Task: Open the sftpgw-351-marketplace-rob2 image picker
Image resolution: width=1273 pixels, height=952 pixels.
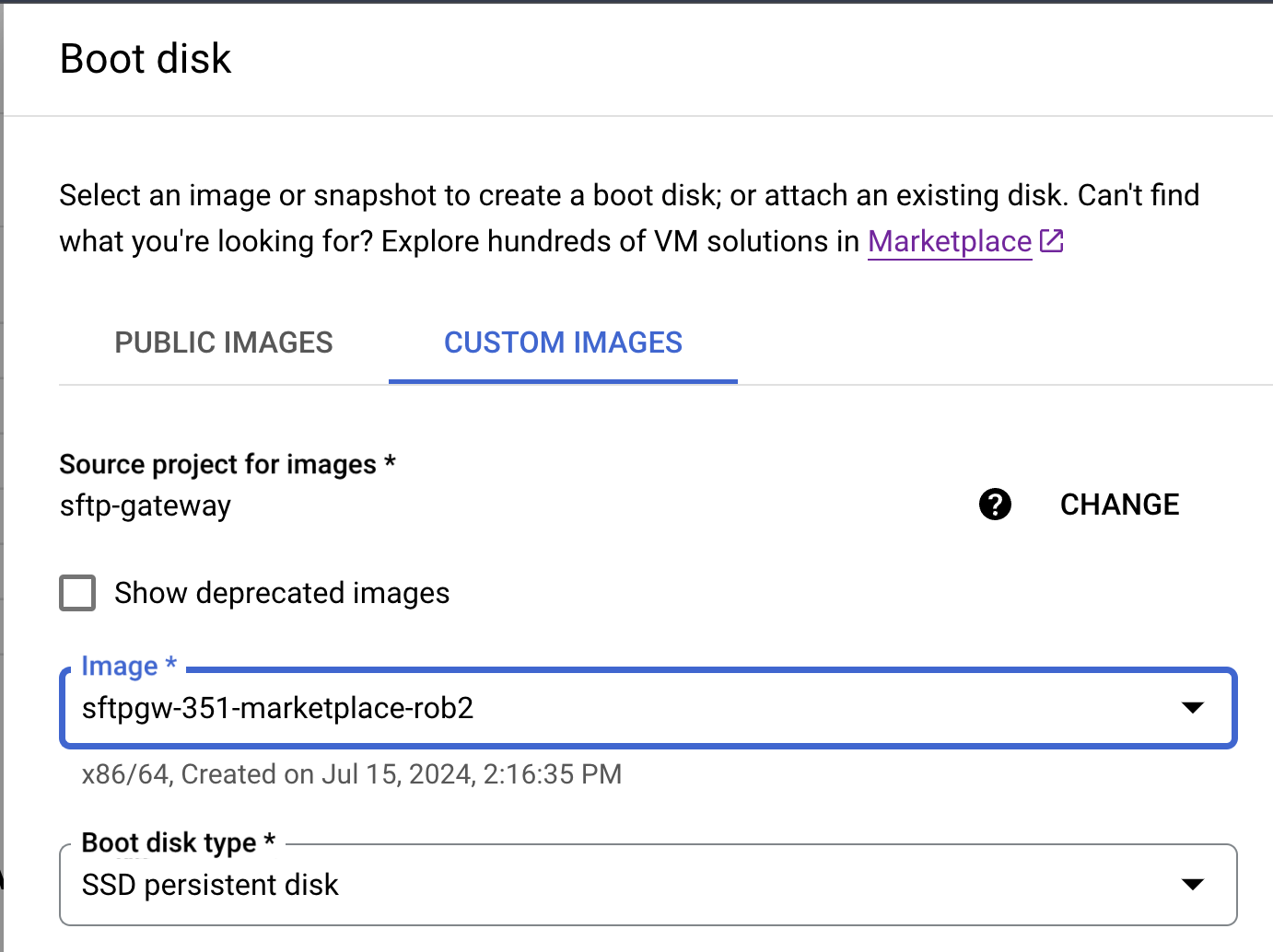Action: point(645,708)
